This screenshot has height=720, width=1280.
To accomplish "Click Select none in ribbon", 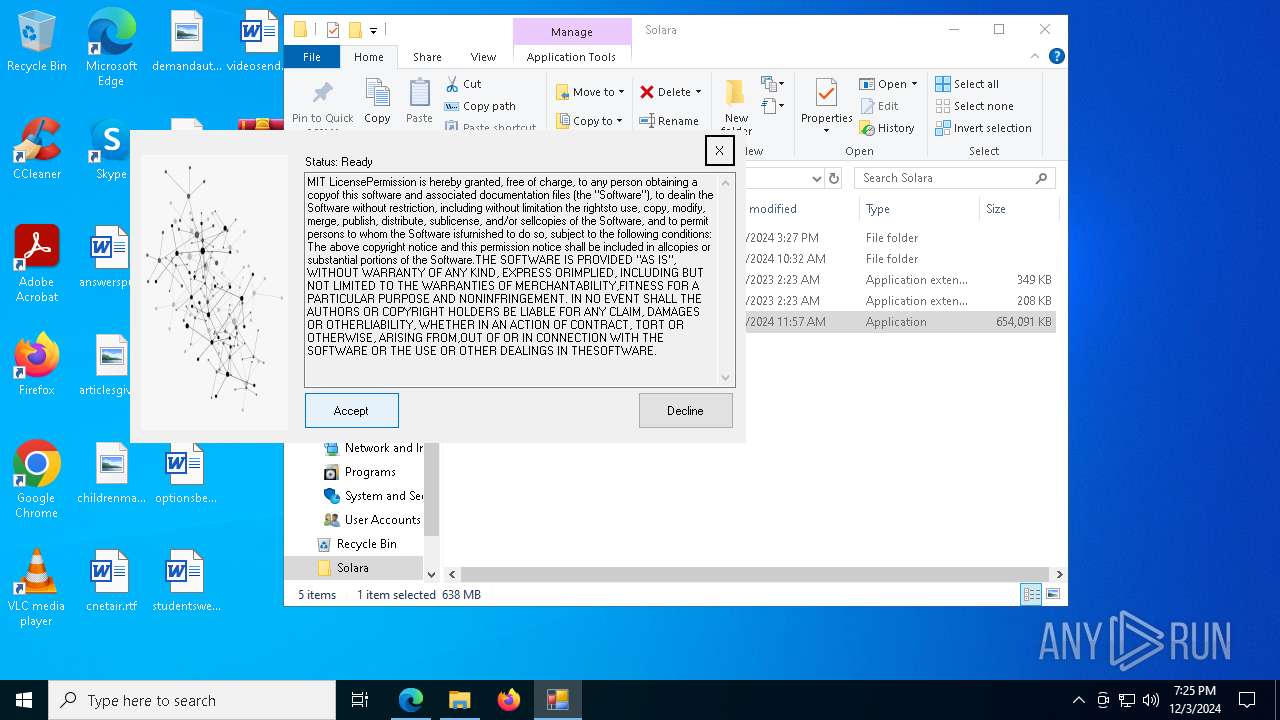I will tap(974, 106).
